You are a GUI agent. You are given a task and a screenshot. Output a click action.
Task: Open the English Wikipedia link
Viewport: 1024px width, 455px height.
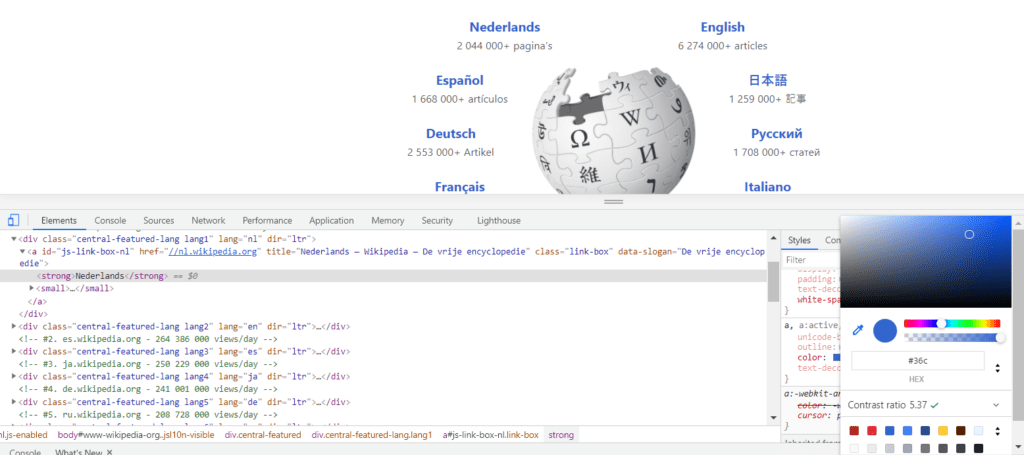point(722,27)
